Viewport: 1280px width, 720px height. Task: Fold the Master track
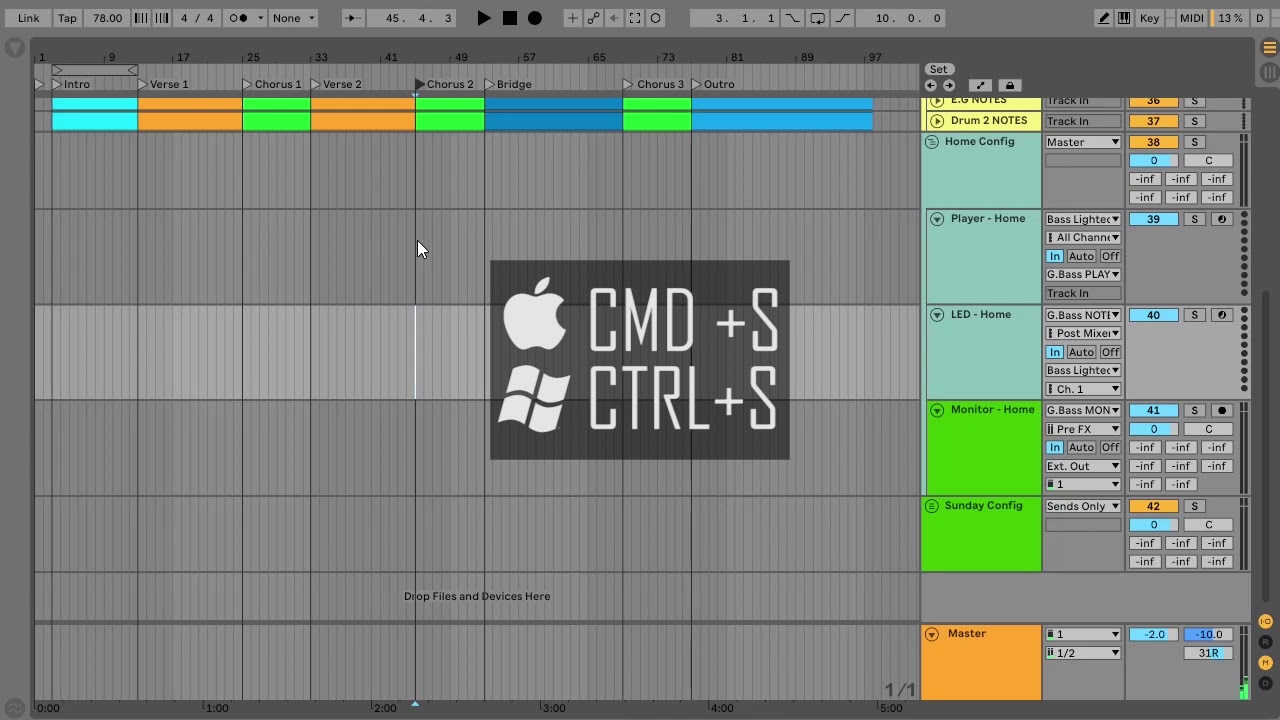pos(931,634)
